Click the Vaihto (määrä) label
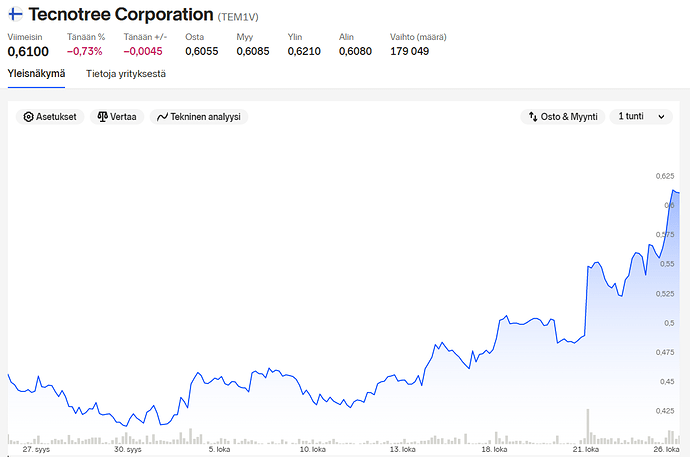Viewport: 690px width, 457px height. [418, 37]
